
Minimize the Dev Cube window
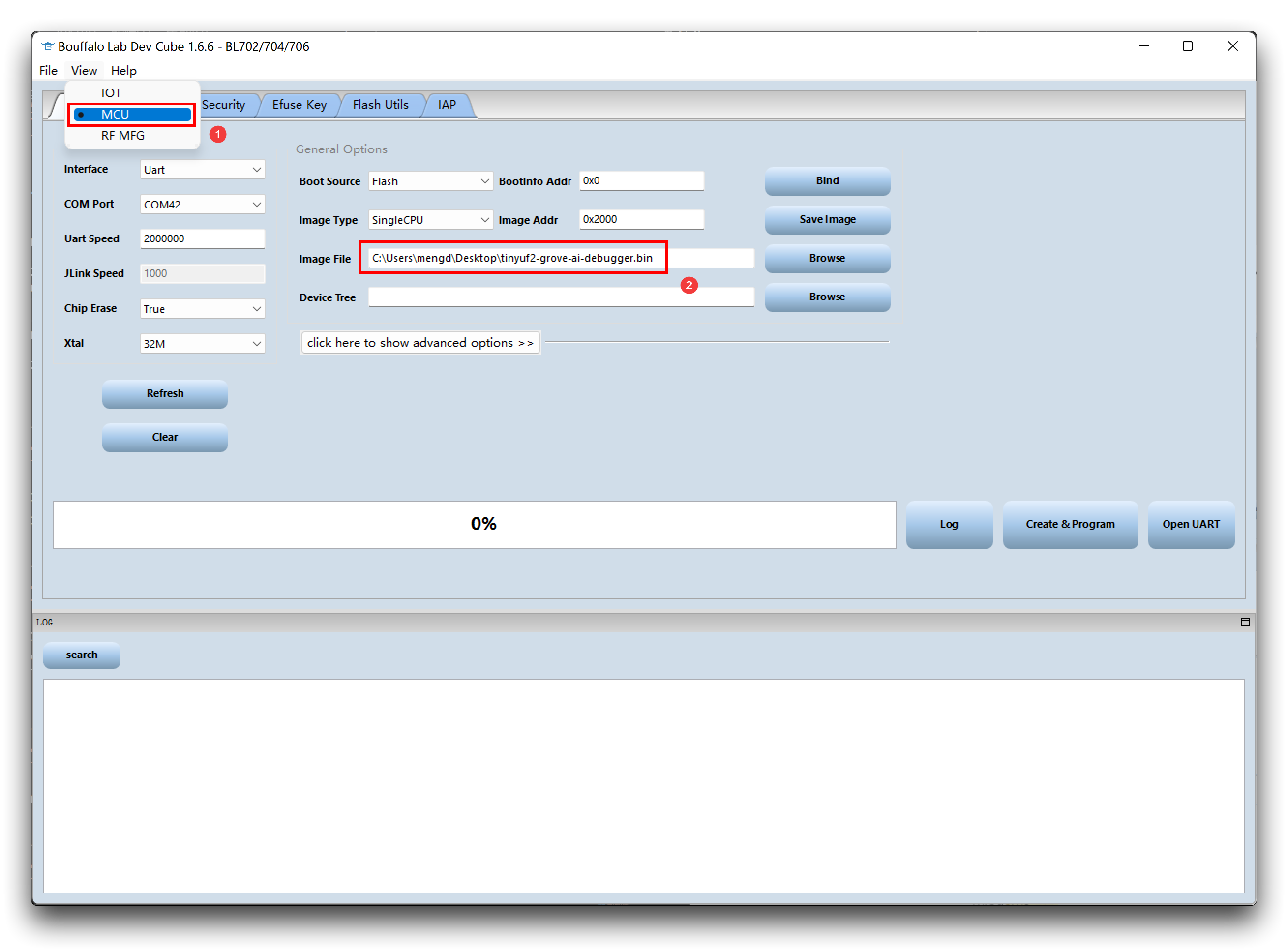pyautogui.click(x=1144, y=46)
